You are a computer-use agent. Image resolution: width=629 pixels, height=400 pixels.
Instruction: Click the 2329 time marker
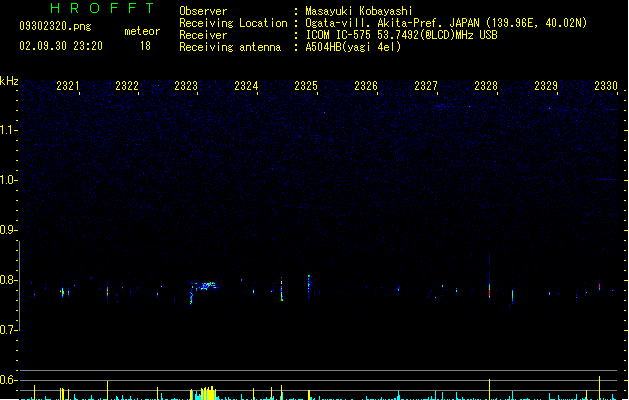point(546,86)
